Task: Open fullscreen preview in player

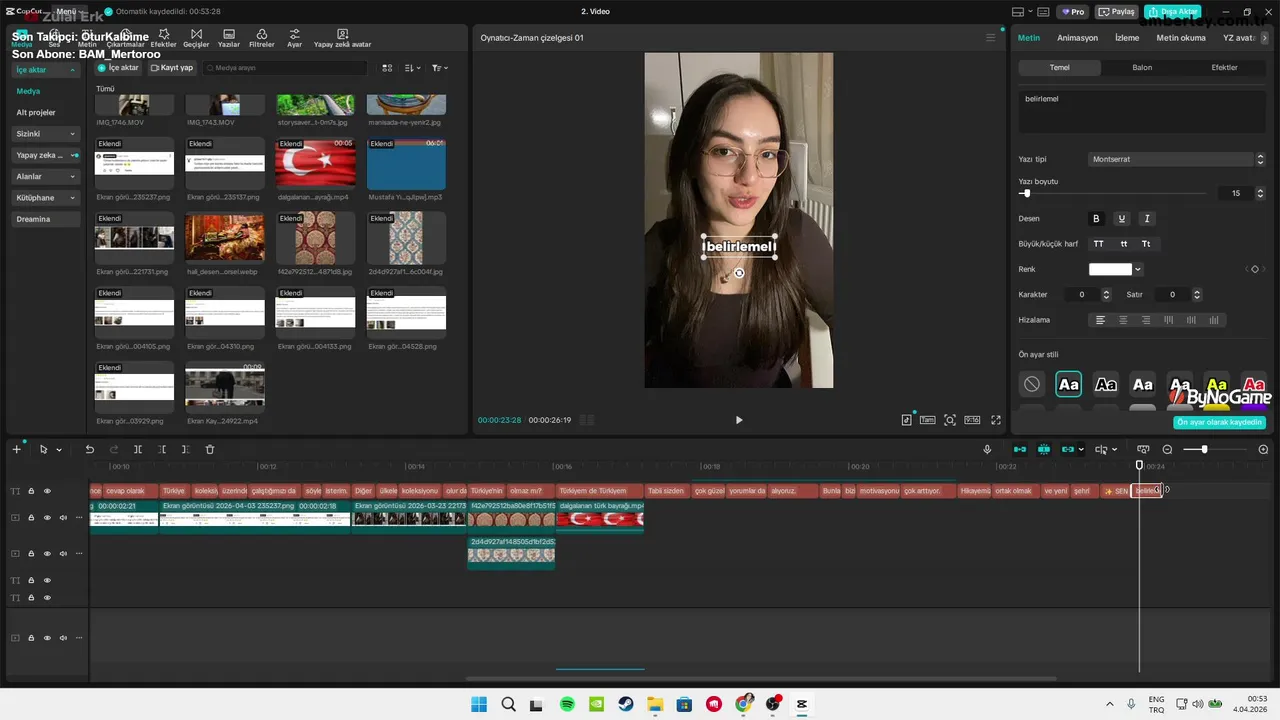Action: (x=996, y=420)
